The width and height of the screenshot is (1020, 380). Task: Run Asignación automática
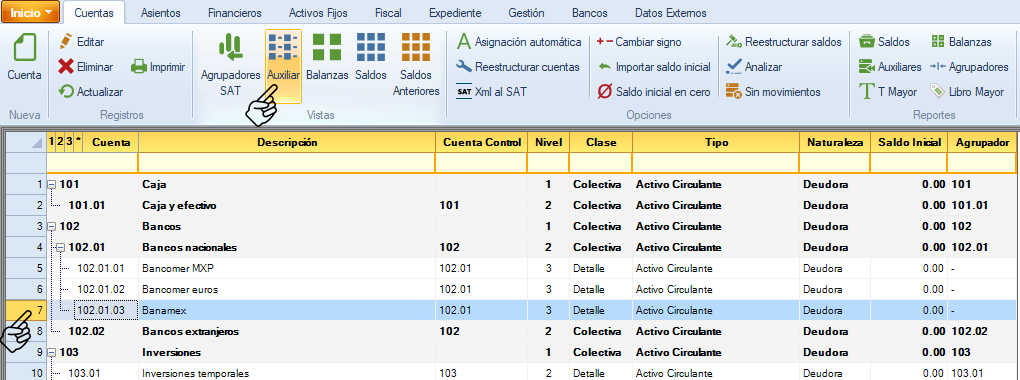click(518, 42)
